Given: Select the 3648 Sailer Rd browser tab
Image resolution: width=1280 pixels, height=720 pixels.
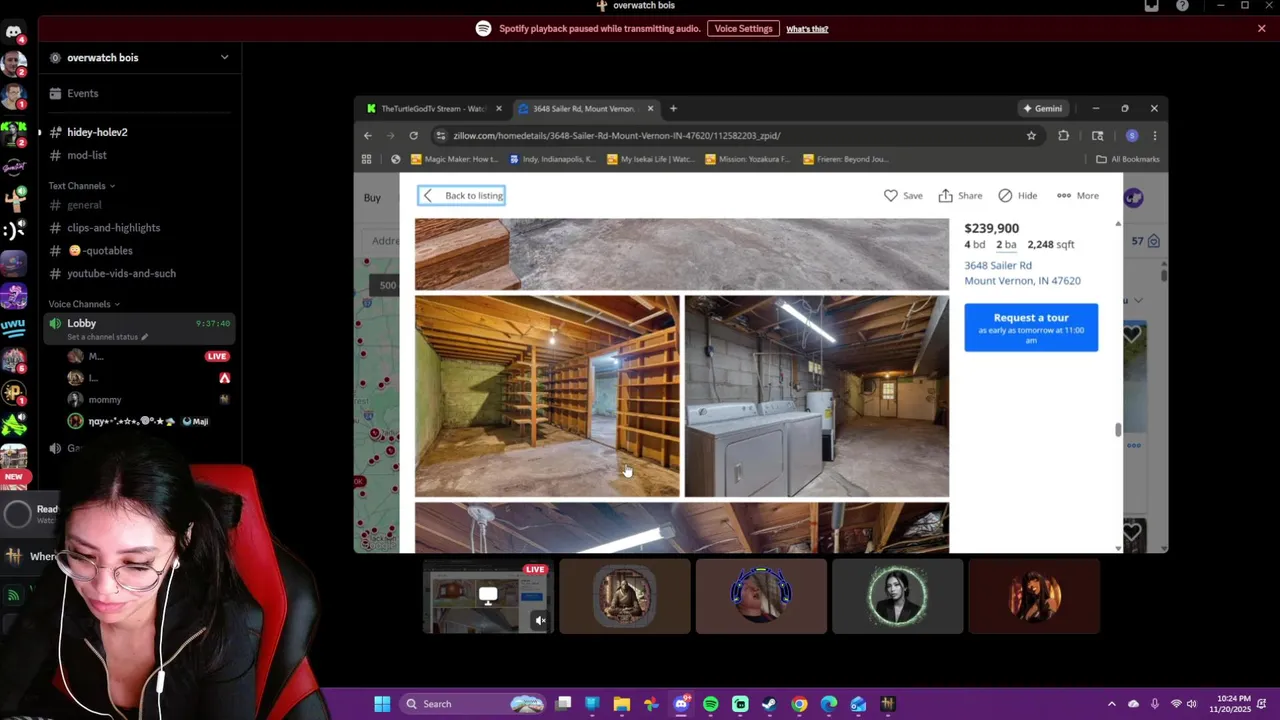Looking at the screenshot, I should (583, 108).
